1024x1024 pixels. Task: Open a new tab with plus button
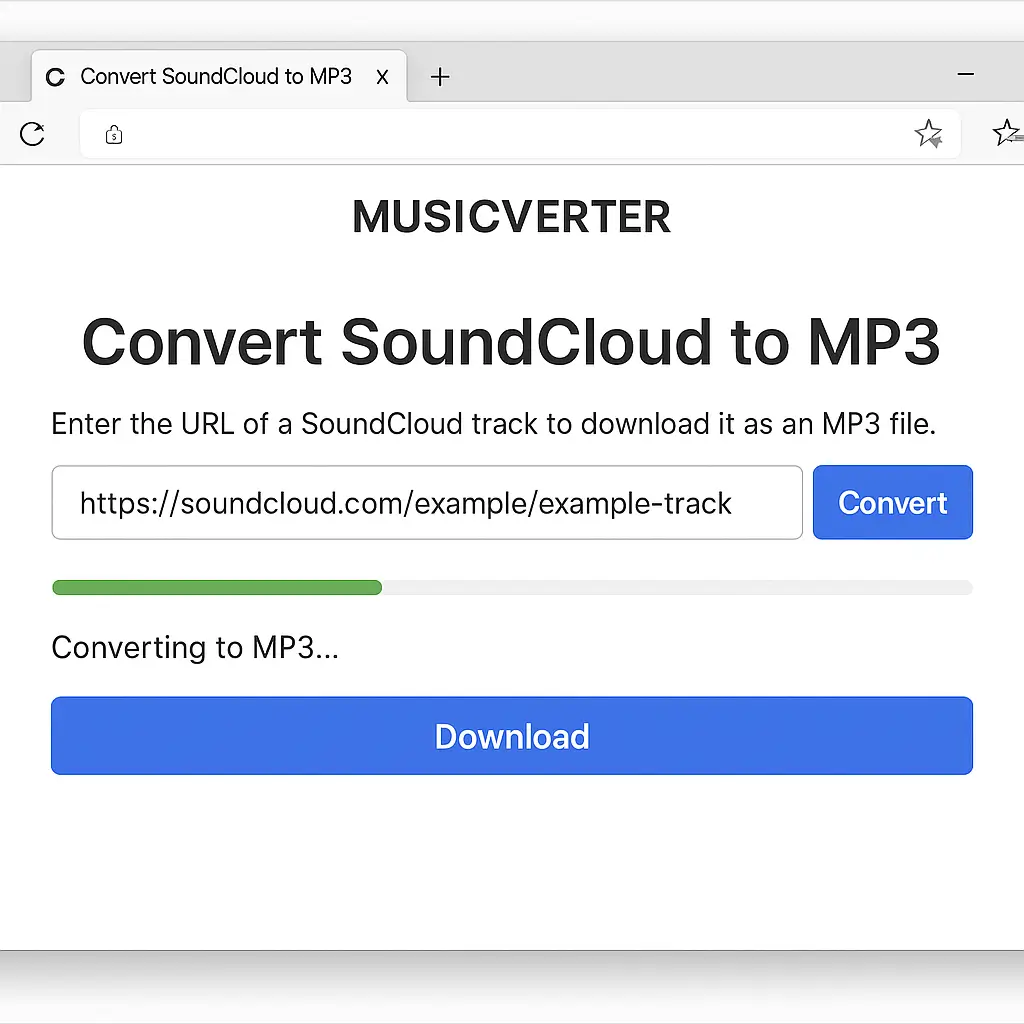click(440, 76)
